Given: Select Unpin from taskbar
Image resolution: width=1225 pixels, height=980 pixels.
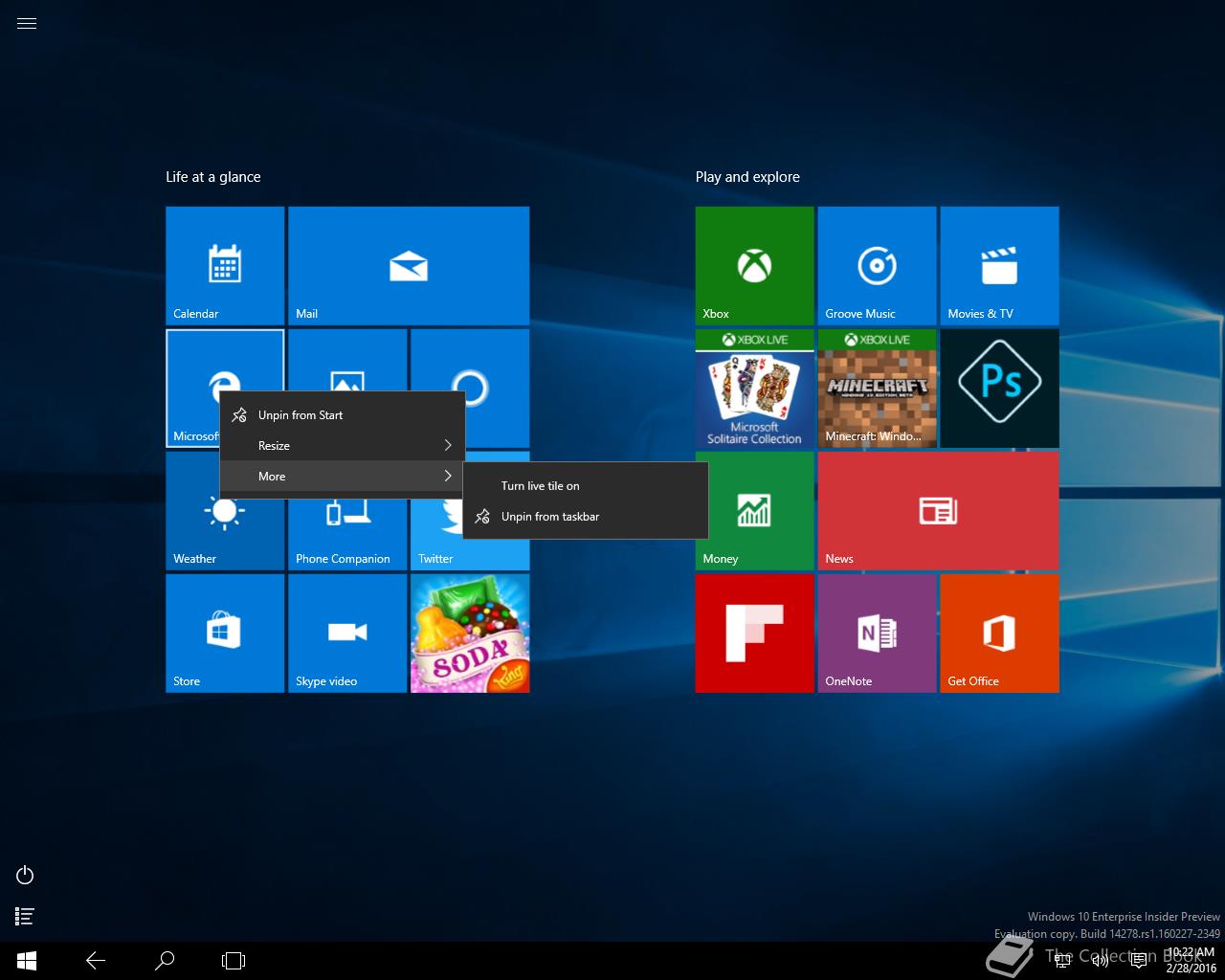Looking at the screenshot, I should (x=549, y=517).
